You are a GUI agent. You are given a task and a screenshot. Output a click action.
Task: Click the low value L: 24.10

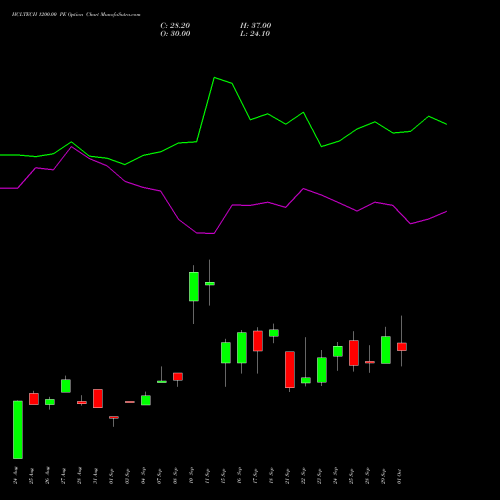[x=255, y=34]
